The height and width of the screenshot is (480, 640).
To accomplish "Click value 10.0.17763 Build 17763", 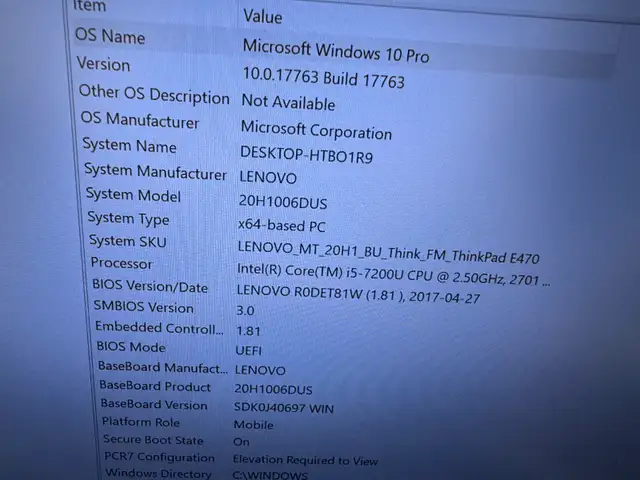I will 324,77.
